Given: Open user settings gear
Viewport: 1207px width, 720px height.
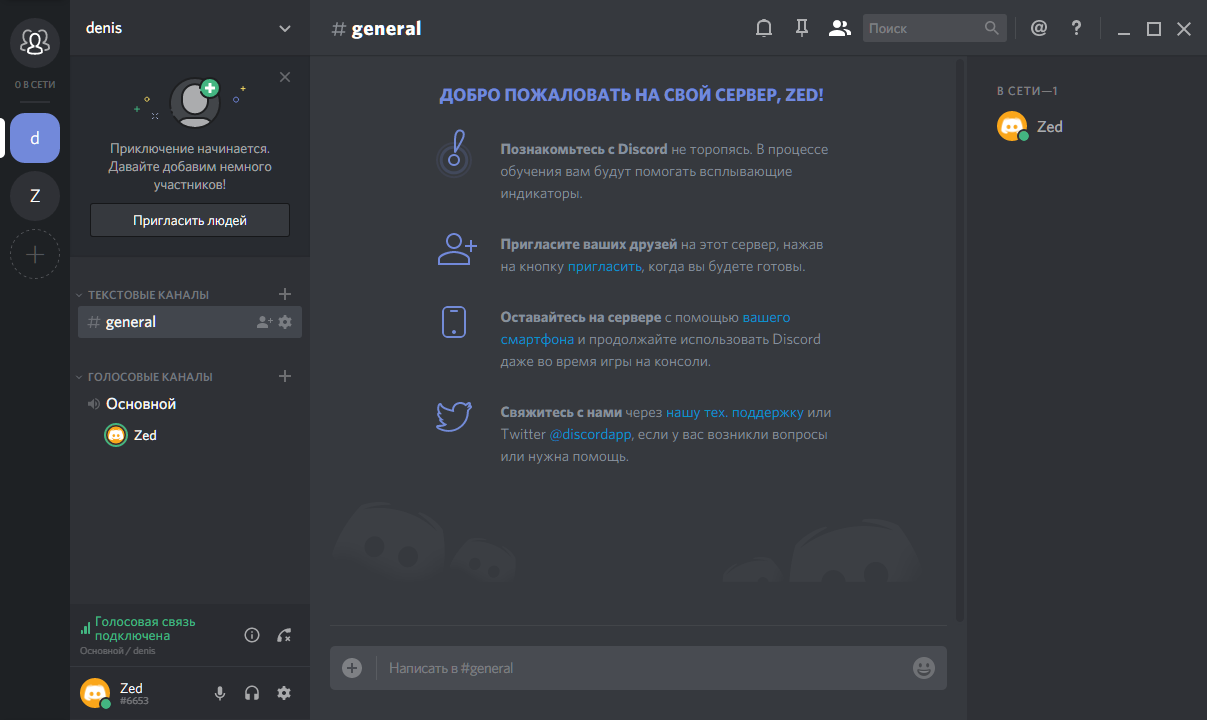Looking at the screenshot, I should 284,693.
